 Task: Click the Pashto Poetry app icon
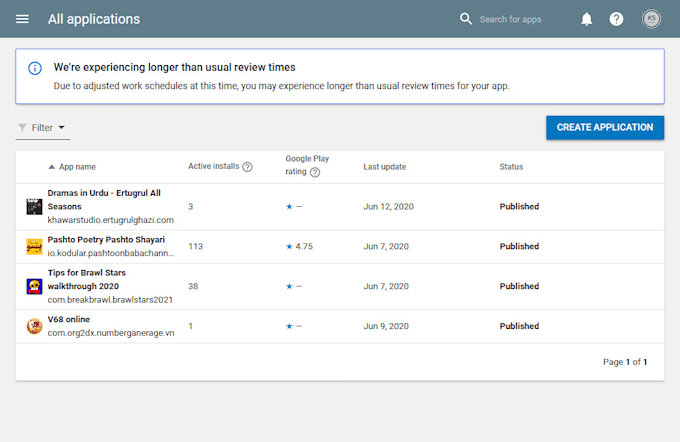[x=34, y=246]
